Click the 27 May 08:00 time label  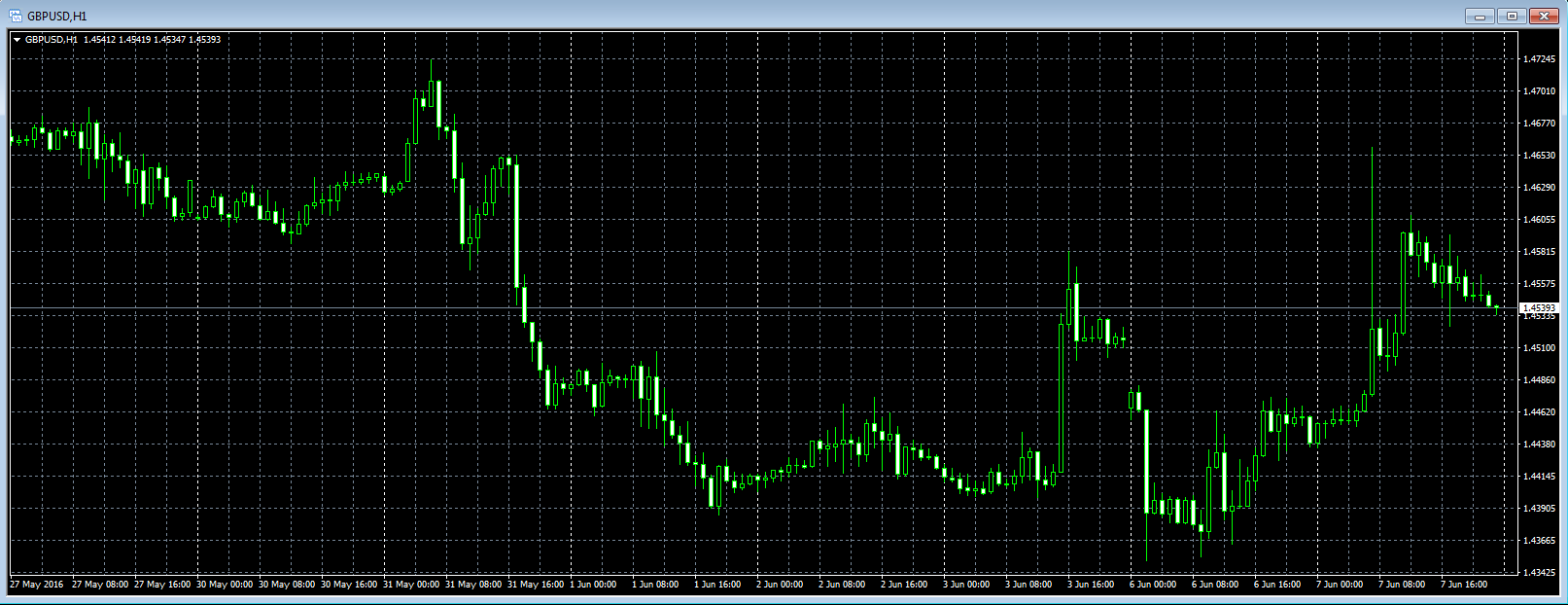pos(100,585)
